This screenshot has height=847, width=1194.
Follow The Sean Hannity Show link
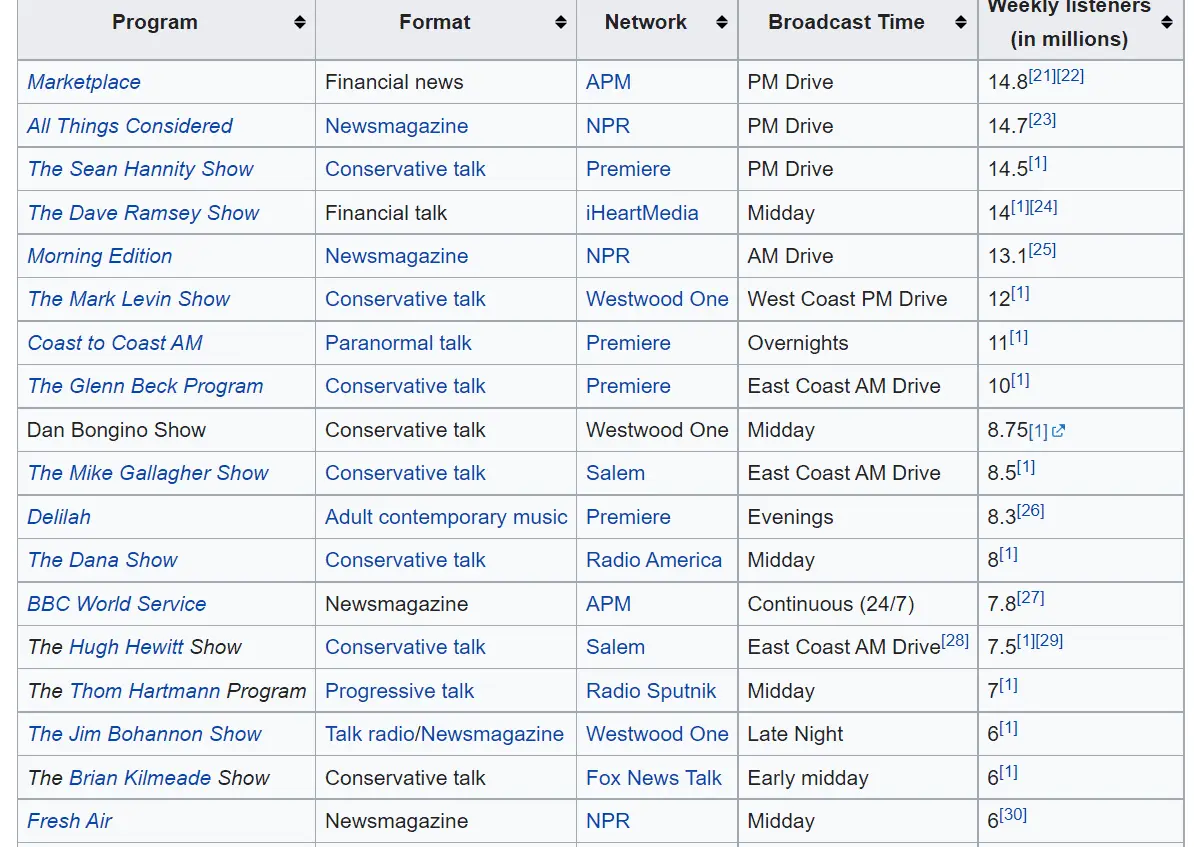point(140,169)
